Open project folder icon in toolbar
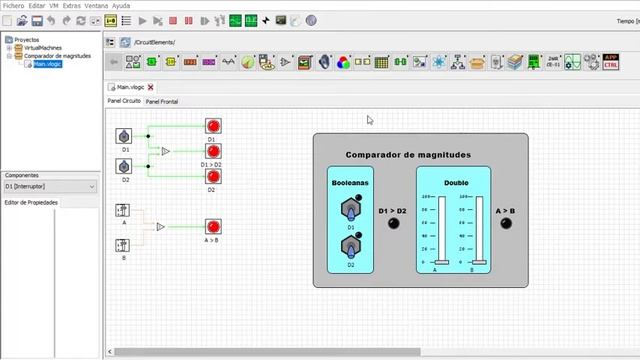 coord(22,20)
